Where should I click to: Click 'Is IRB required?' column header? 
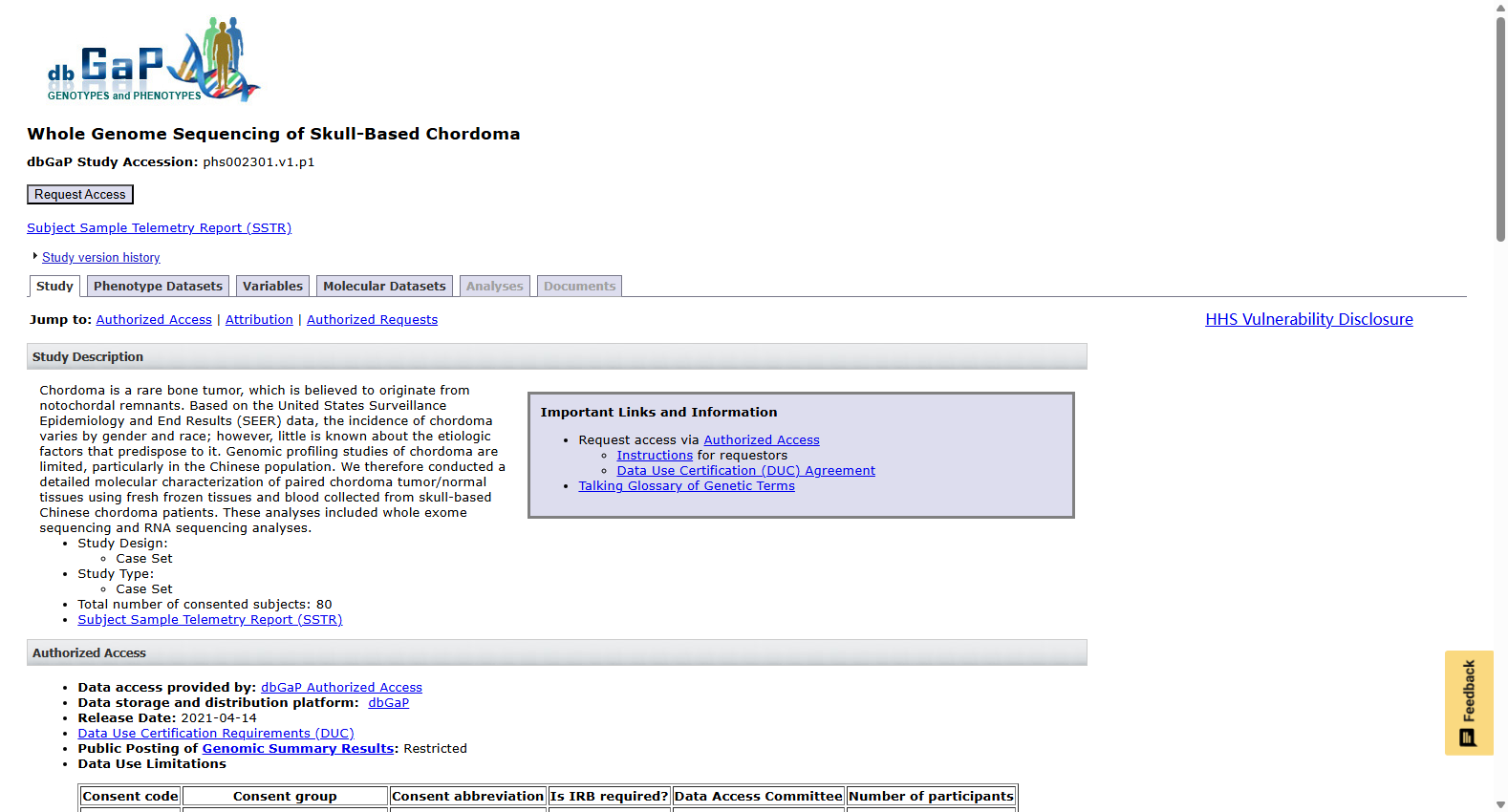(x=609, y=797)
